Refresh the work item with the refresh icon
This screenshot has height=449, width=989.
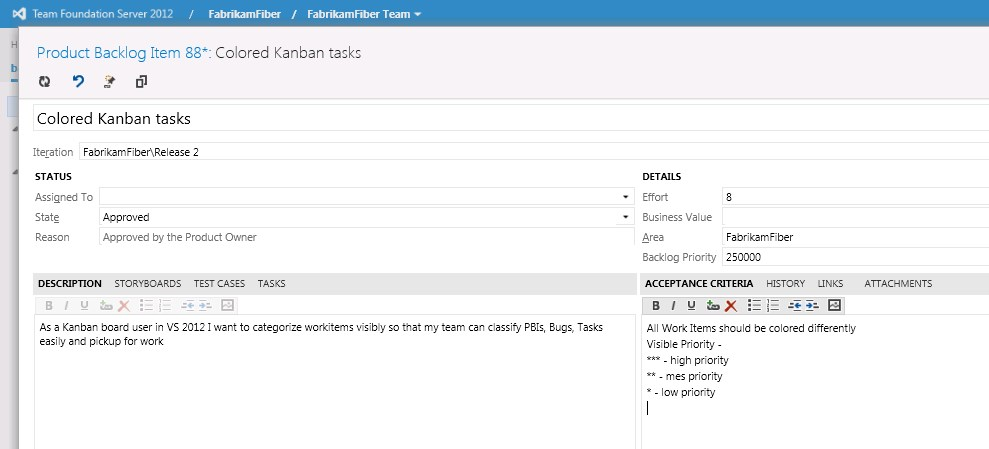point(44,81)
